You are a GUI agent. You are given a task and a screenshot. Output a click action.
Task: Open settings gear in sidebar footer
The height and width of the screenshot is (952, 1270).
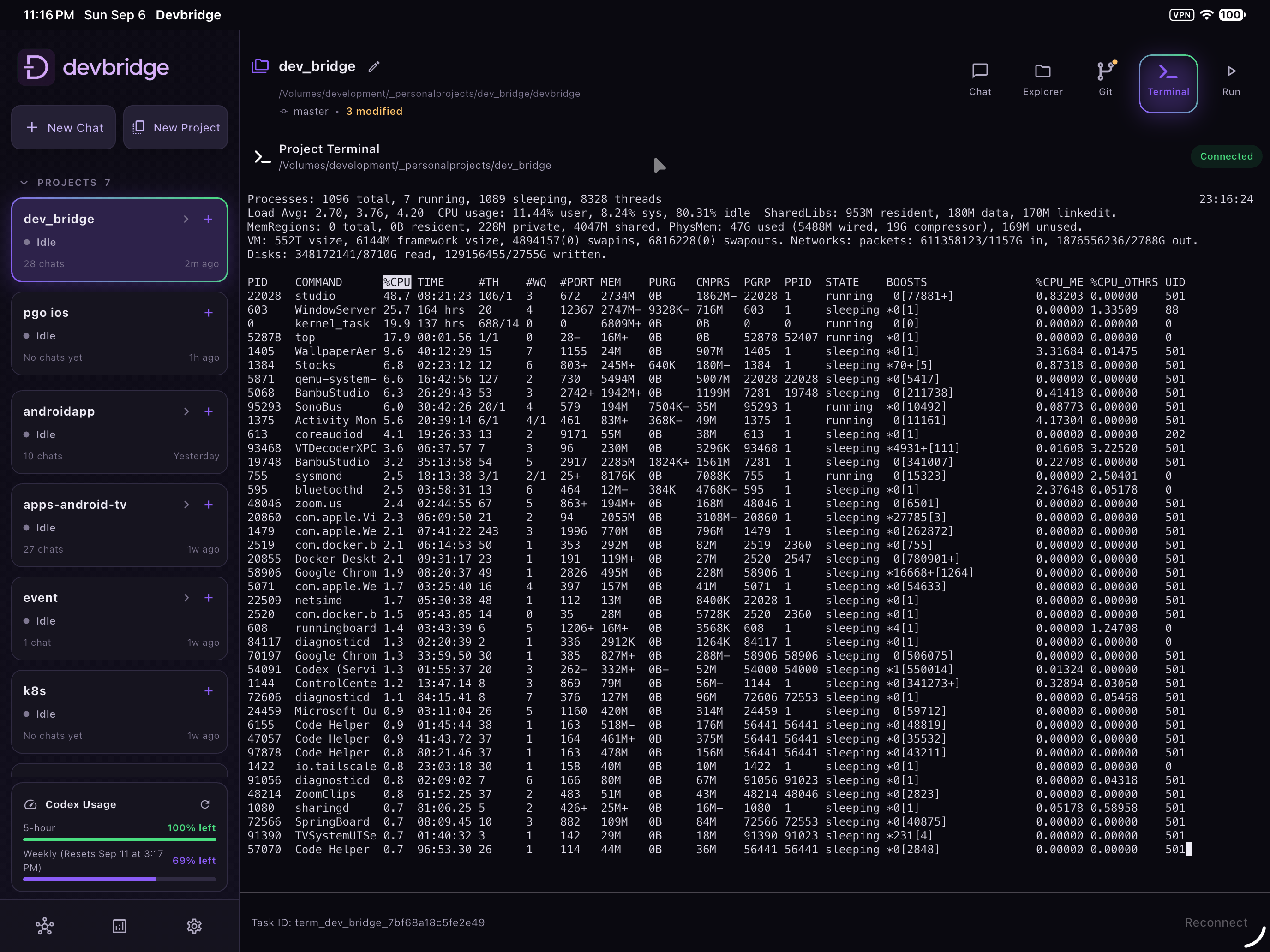tap(194, 926)
